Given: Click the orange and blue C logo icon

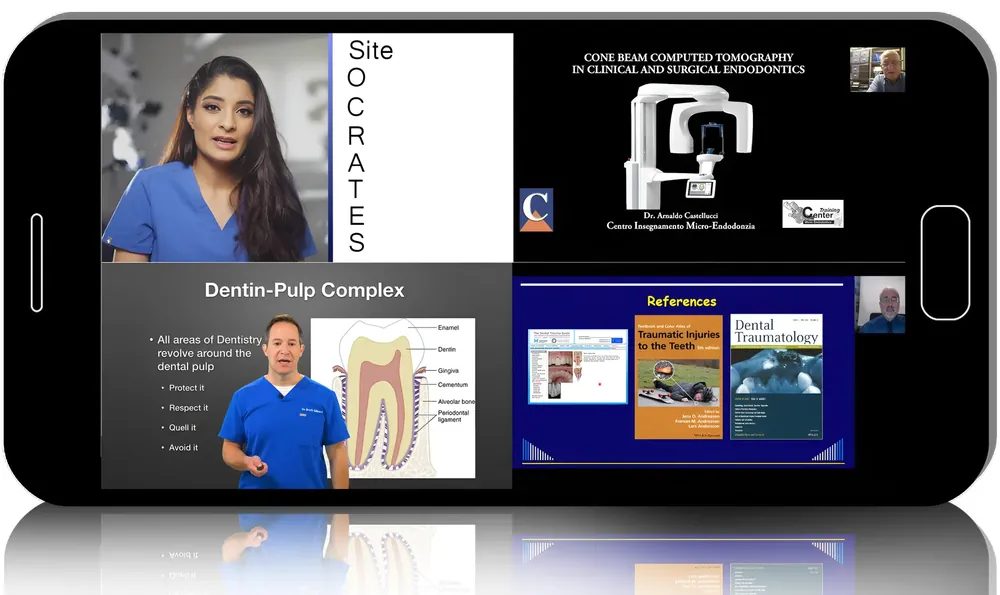Looking at the screenshot, I should (536, 210).
